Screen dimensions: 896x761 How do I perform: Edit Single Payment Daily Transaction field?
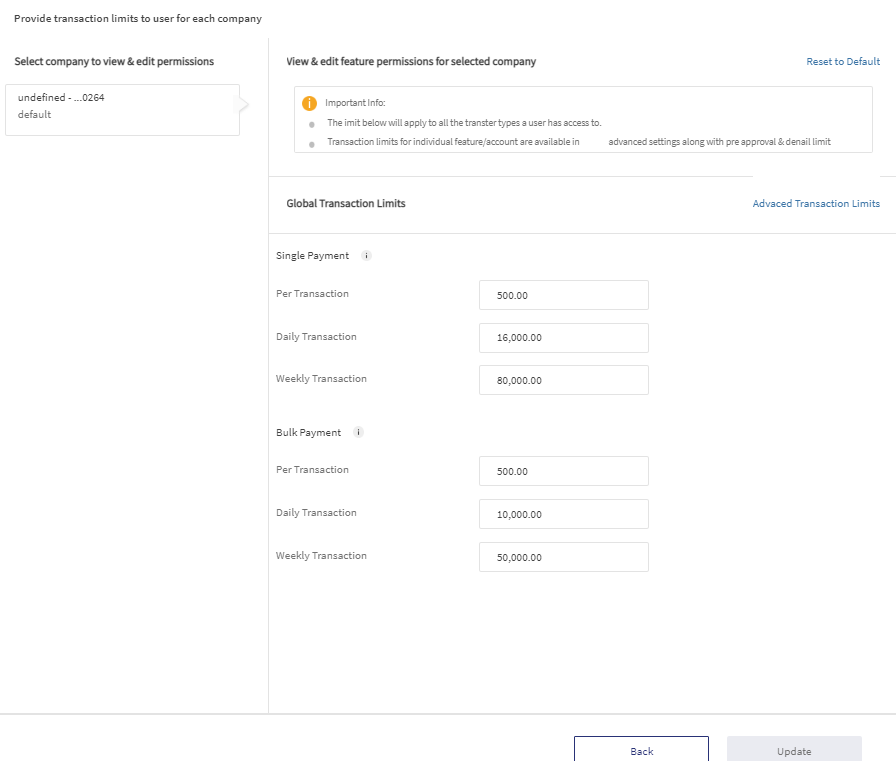[563, 338]
